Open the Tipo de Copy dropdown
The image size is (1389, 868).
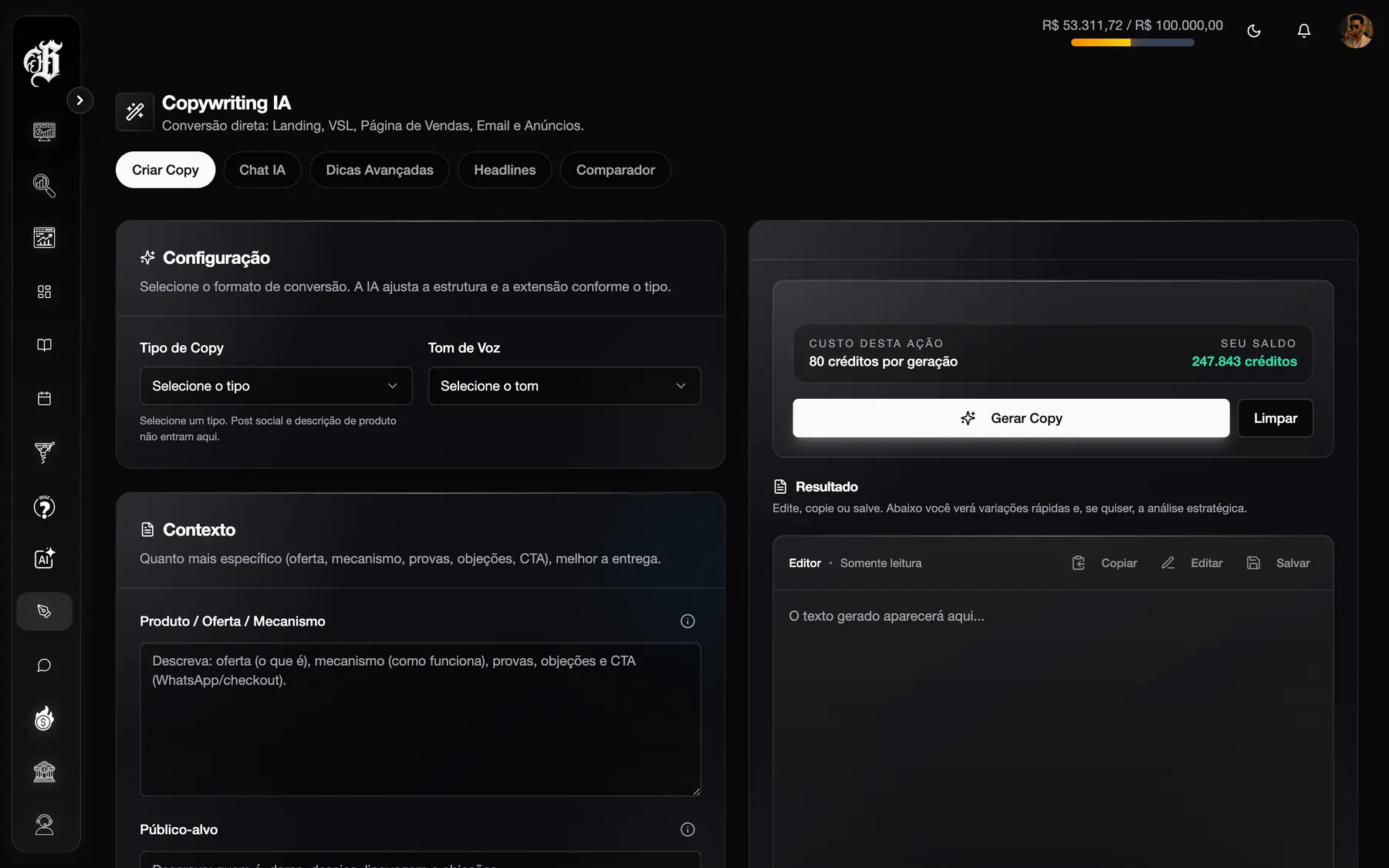pyautogui.click(x=275, y=386)
